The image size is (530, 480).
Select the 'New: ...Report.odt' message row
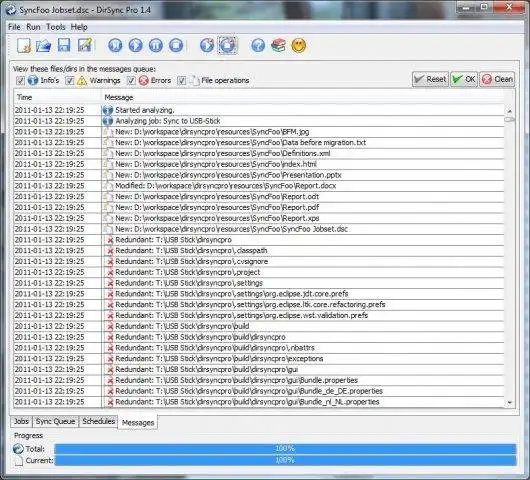[x=259, y=197]
